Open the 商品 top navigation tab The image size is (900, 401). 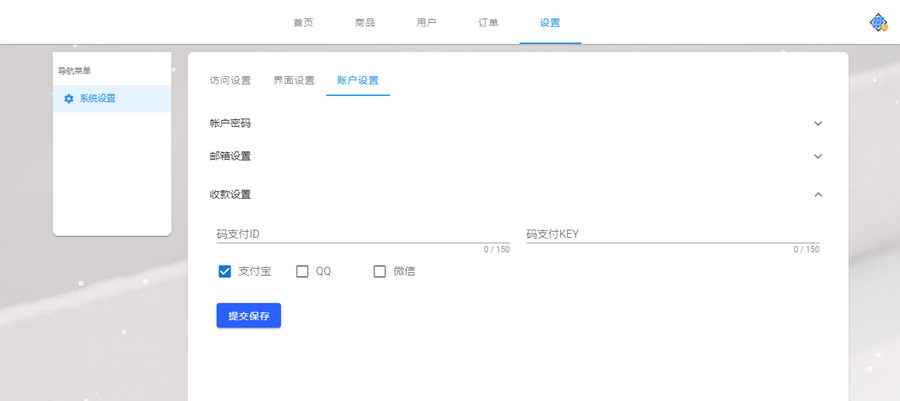tap(365, 22)
